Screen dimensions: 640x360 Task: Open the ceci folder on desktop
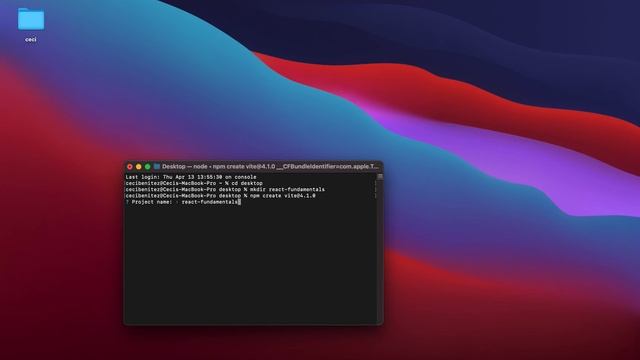point(31,19)
